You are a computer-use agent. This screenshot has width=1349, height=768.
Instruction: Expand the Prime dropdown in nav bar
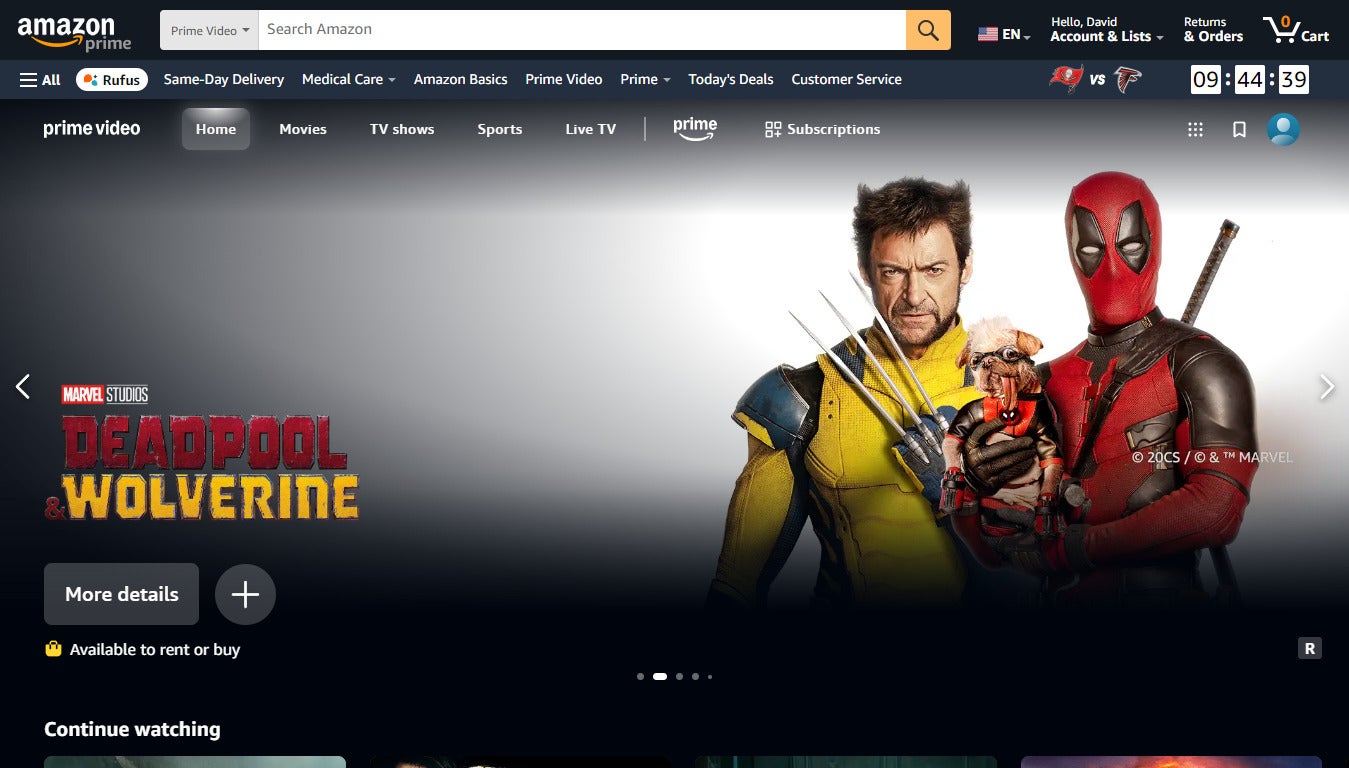point(645,79)
